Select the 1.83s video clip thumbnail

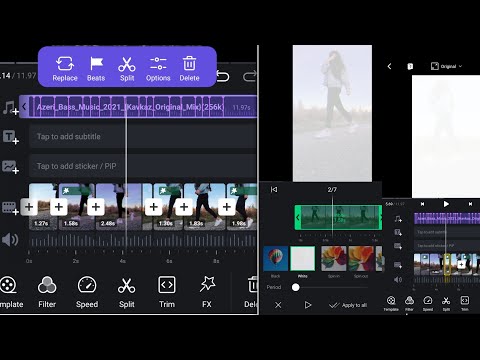205,207
